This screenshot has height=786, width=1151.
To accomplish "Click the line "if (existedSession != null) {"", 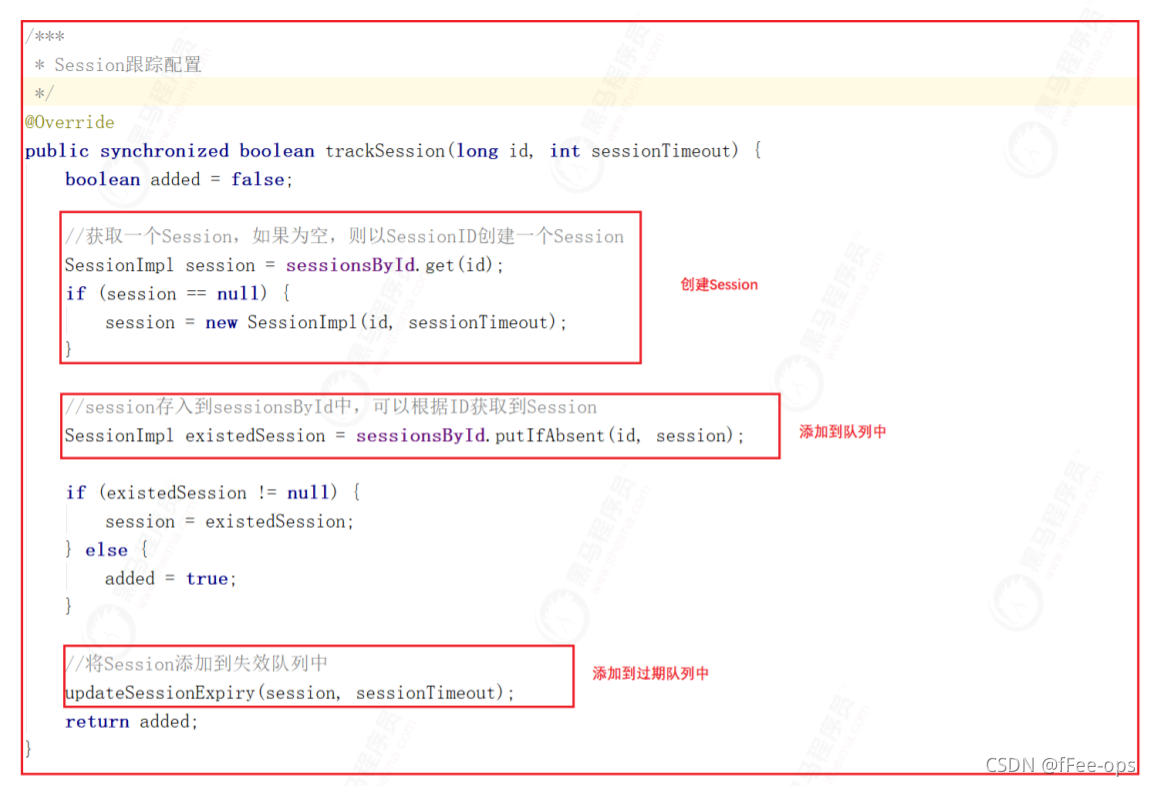I will (213, 492).
